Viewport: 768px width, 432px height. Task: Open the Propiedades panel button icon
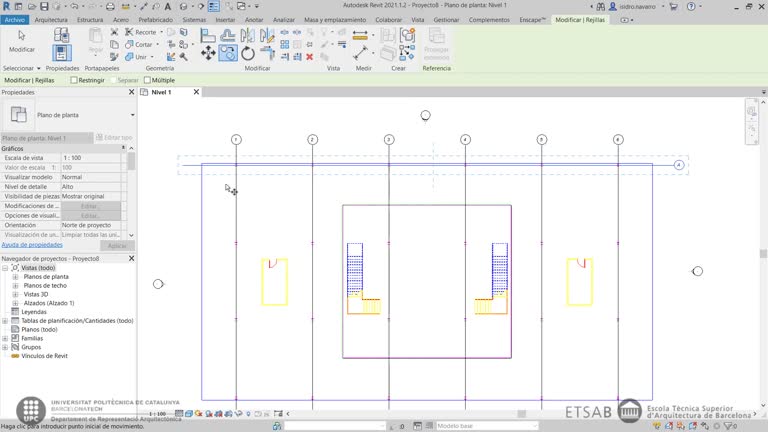pos(61,48)
